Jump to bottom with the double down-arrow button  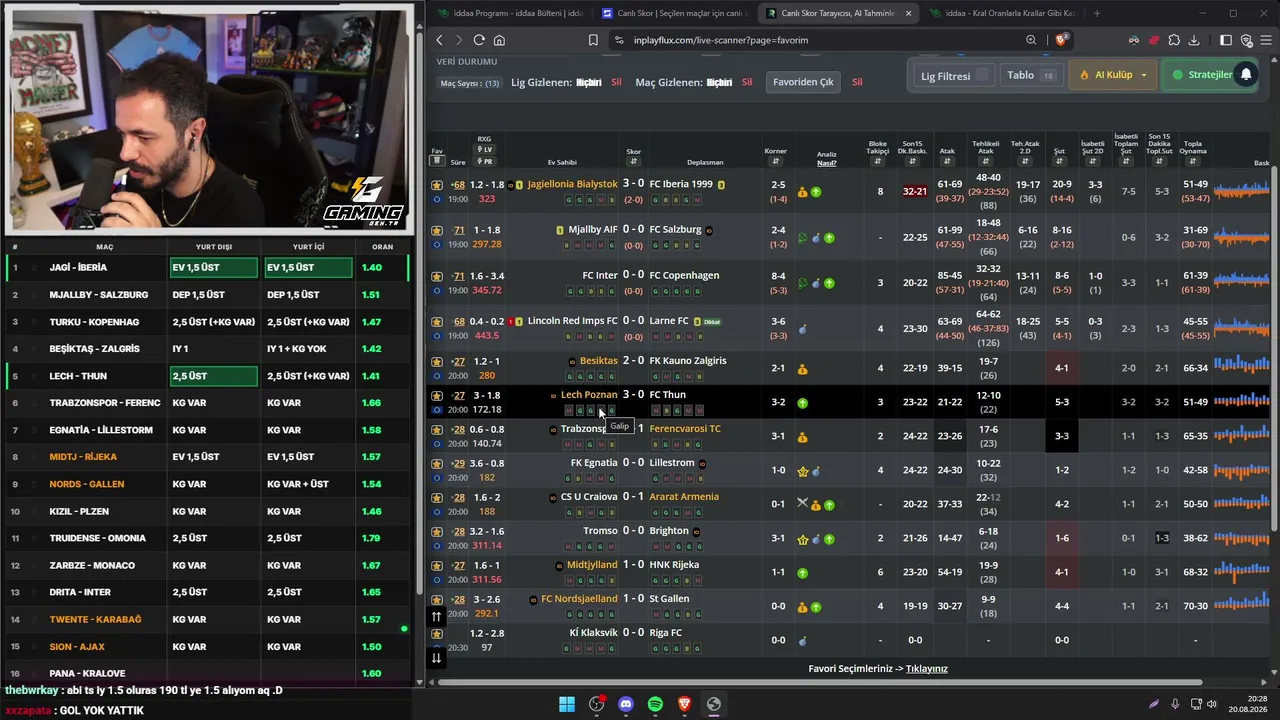coord(436,657)
